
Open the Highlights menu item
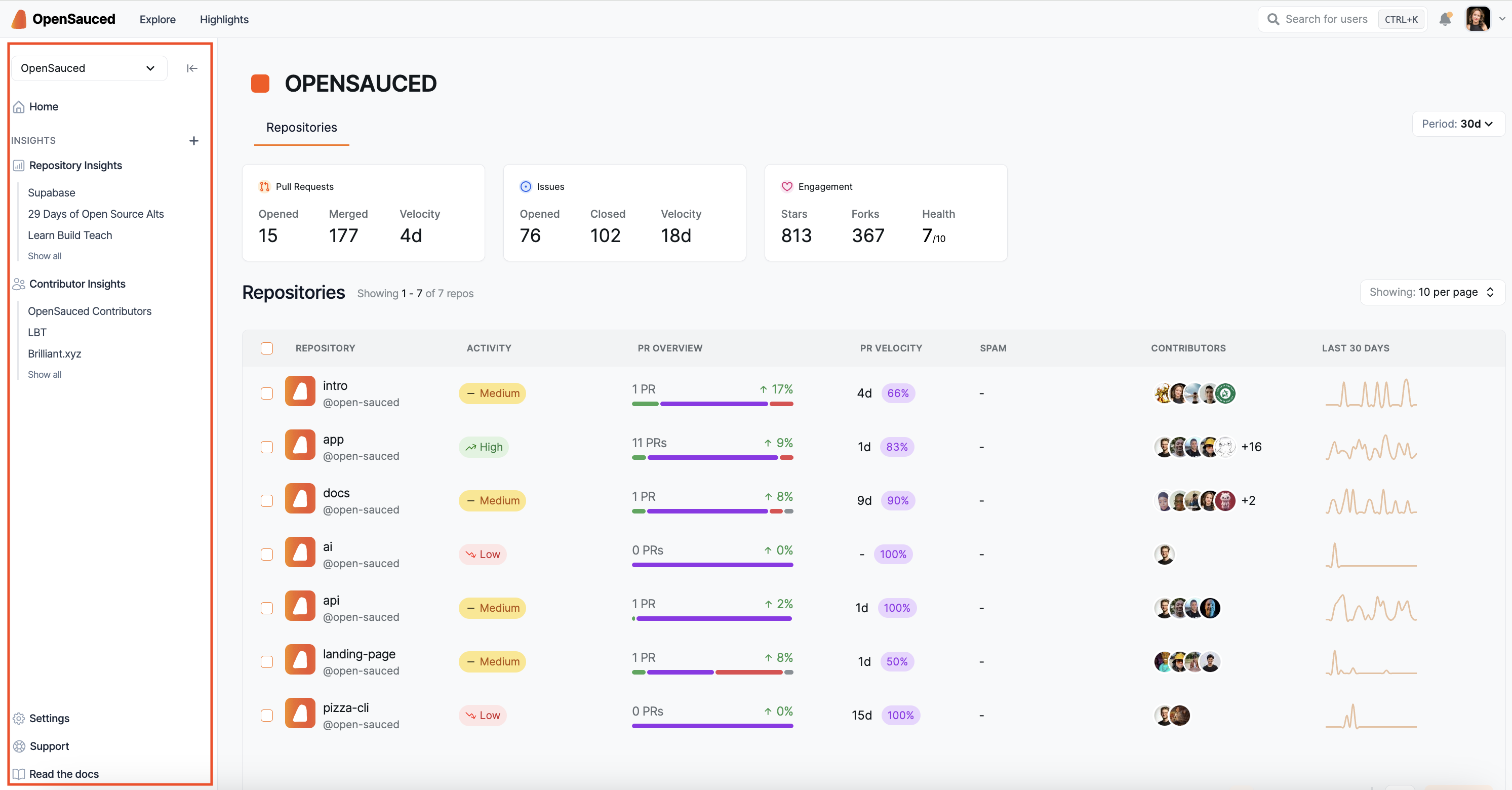224,19
